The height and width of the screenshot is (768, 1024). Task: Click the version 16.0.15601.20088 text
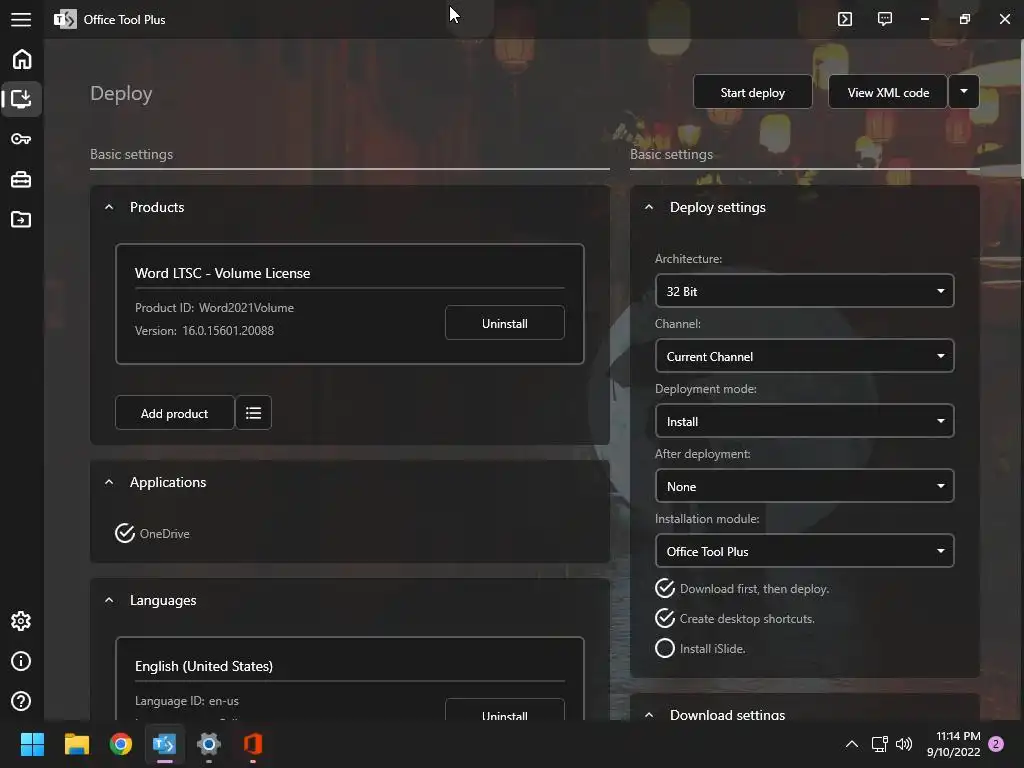(x=204, y=330)
